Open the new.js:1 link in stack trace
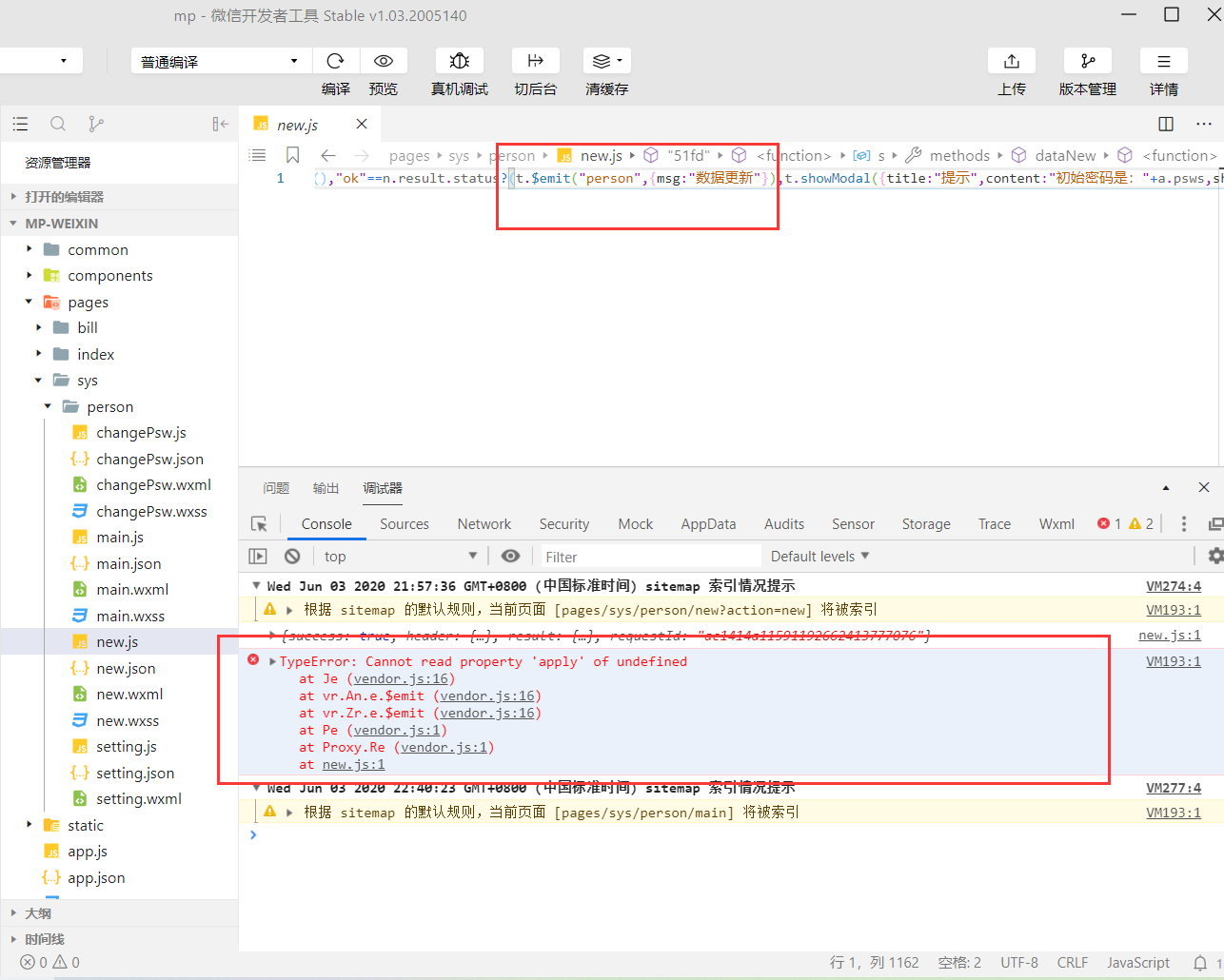1224x980 pixels. (x=353, y=765)
